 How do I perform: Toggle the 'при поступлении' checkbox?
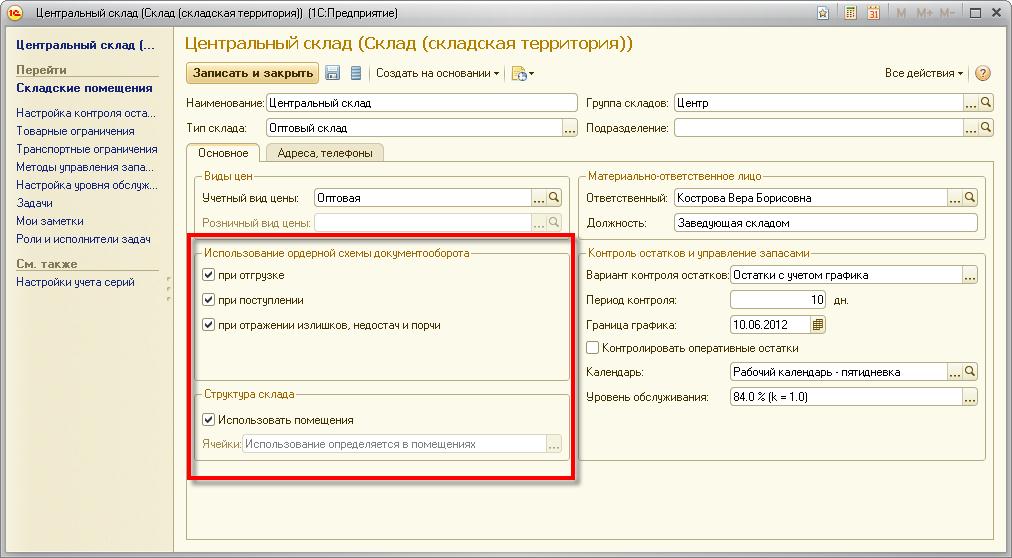(209, 300)
